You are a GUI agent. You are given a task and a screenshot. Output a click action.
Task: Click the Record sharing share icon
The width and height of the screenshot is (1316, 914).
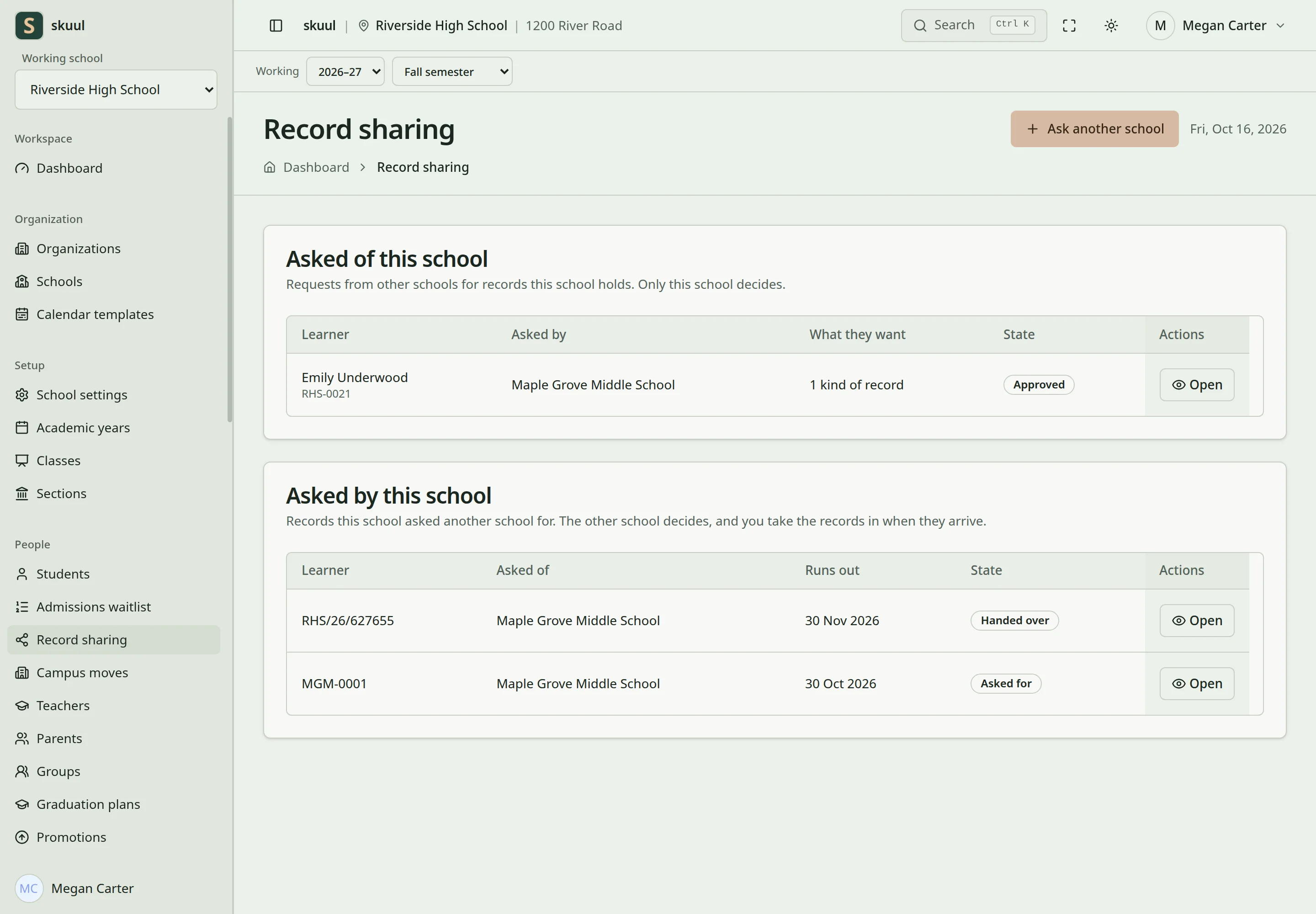22,640
